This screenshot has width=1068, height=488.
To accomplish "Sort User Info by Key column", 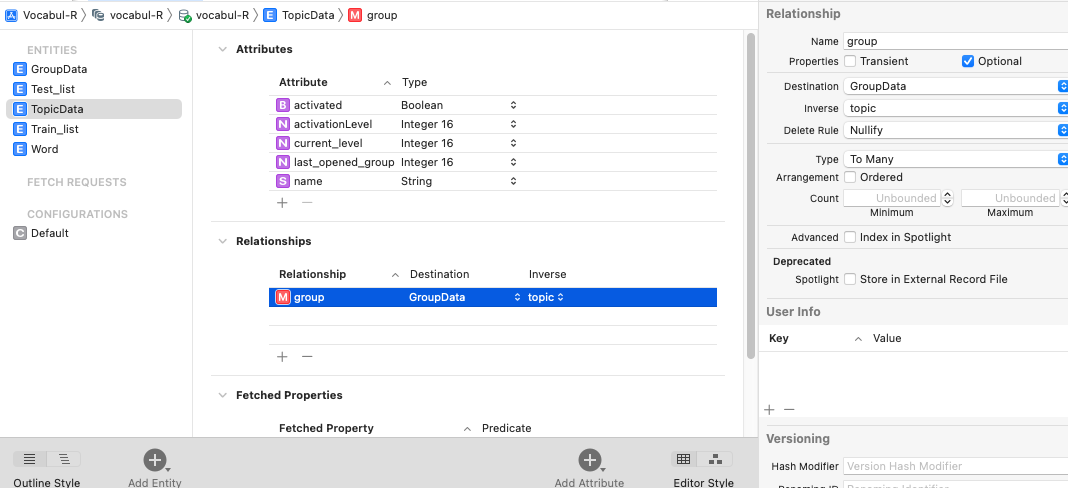I will pyautogui.click(x=816, y=338).
